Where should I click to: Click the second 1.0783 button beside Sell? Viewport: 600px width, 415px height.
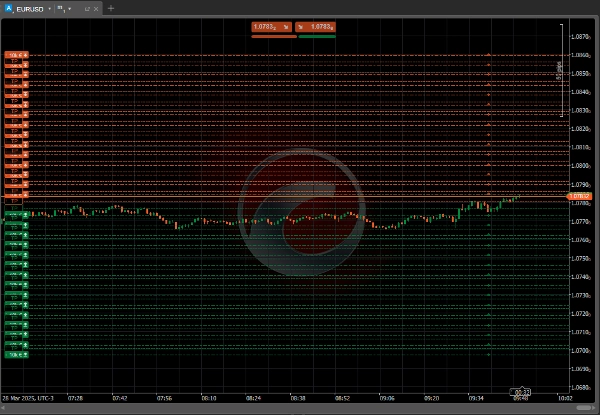point(315,27)
